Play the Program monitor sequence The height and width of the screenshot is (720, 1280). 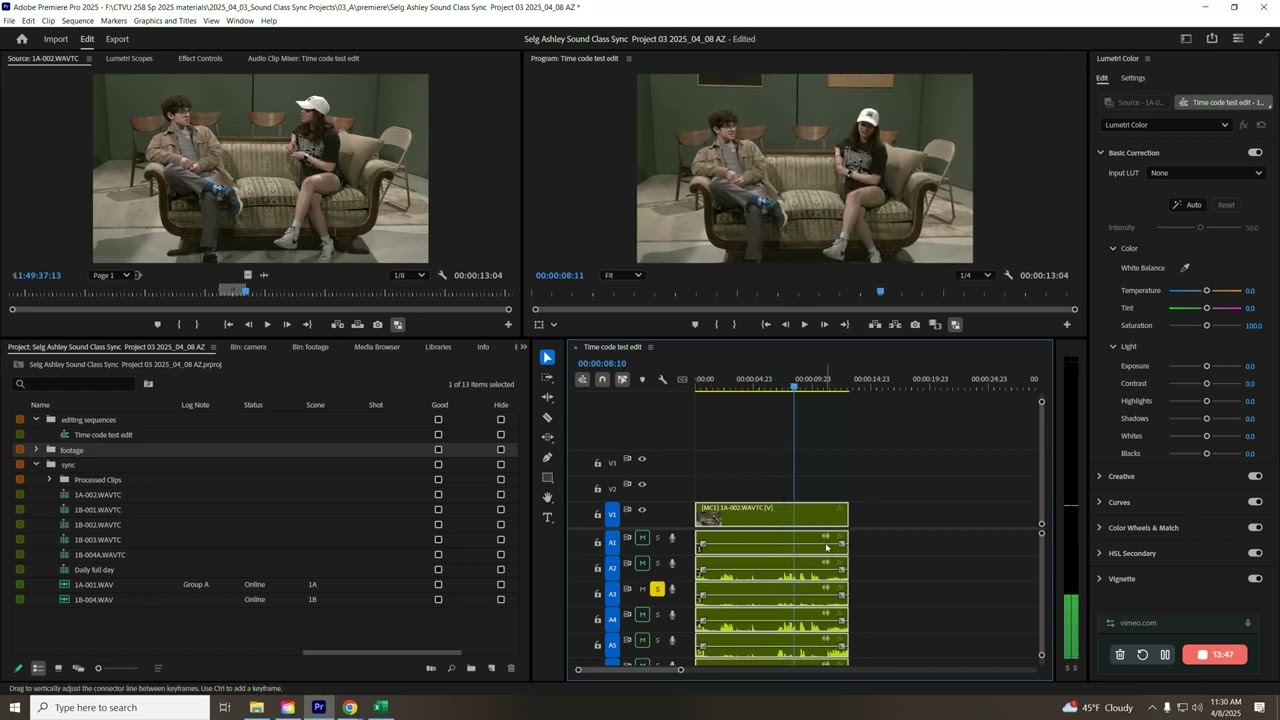click(804, 325)
